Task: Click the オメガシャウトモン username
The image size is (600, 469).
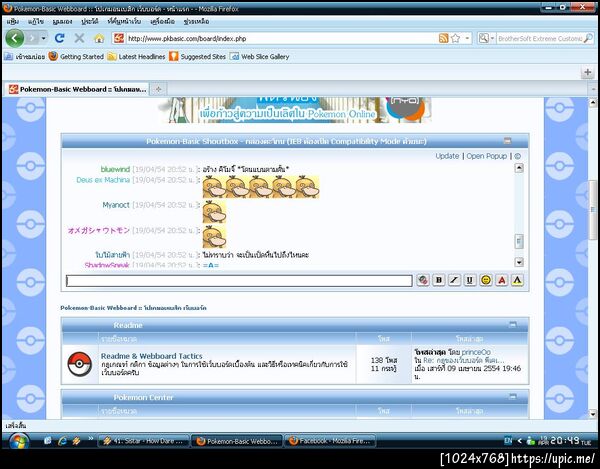Action: [x=99, y=230]
